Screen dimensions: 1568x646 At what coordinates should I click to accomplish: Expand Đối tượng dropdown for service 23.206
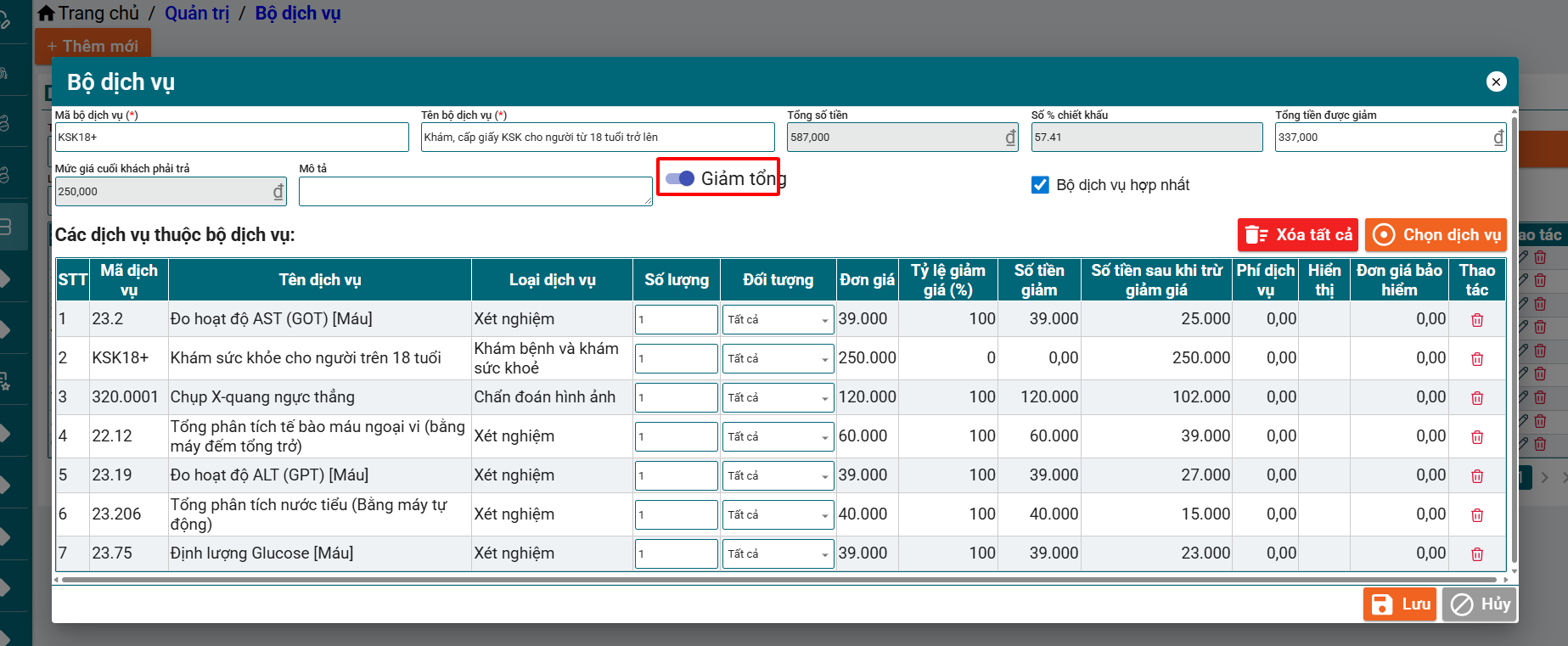[778, 515]
